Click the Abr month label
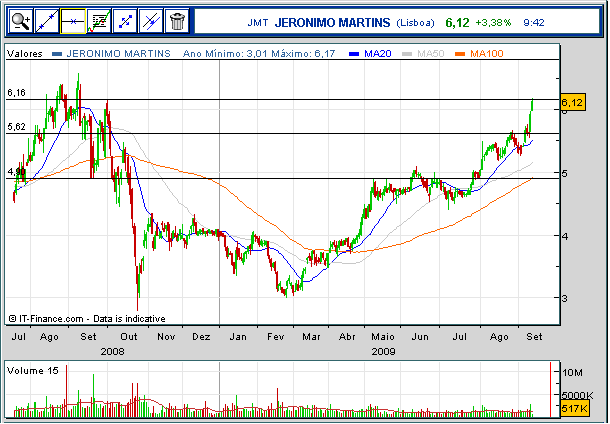 tap(347, 336)
